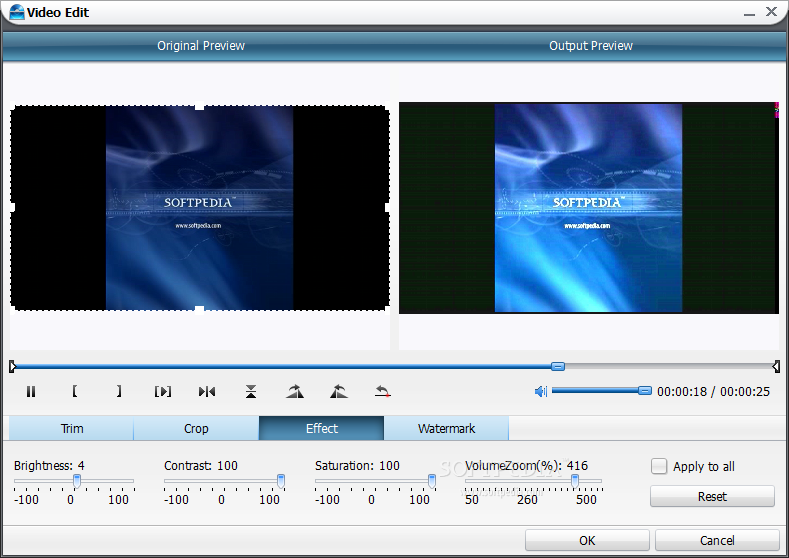Set trim start point with left bracket icon
Viewport: 789px width, 558px height.
pos(74,391)
